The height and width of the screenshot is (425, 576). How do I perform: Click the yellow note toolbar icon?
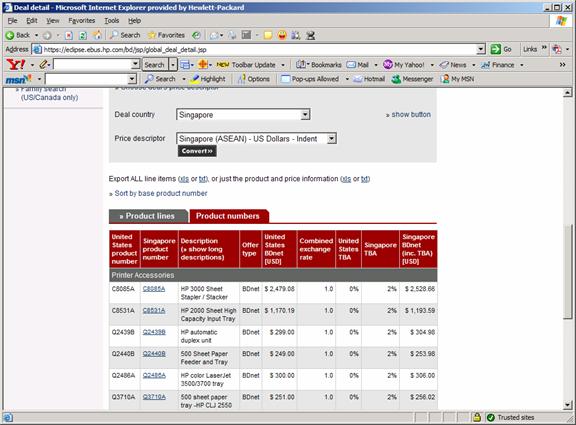[268, 36]
